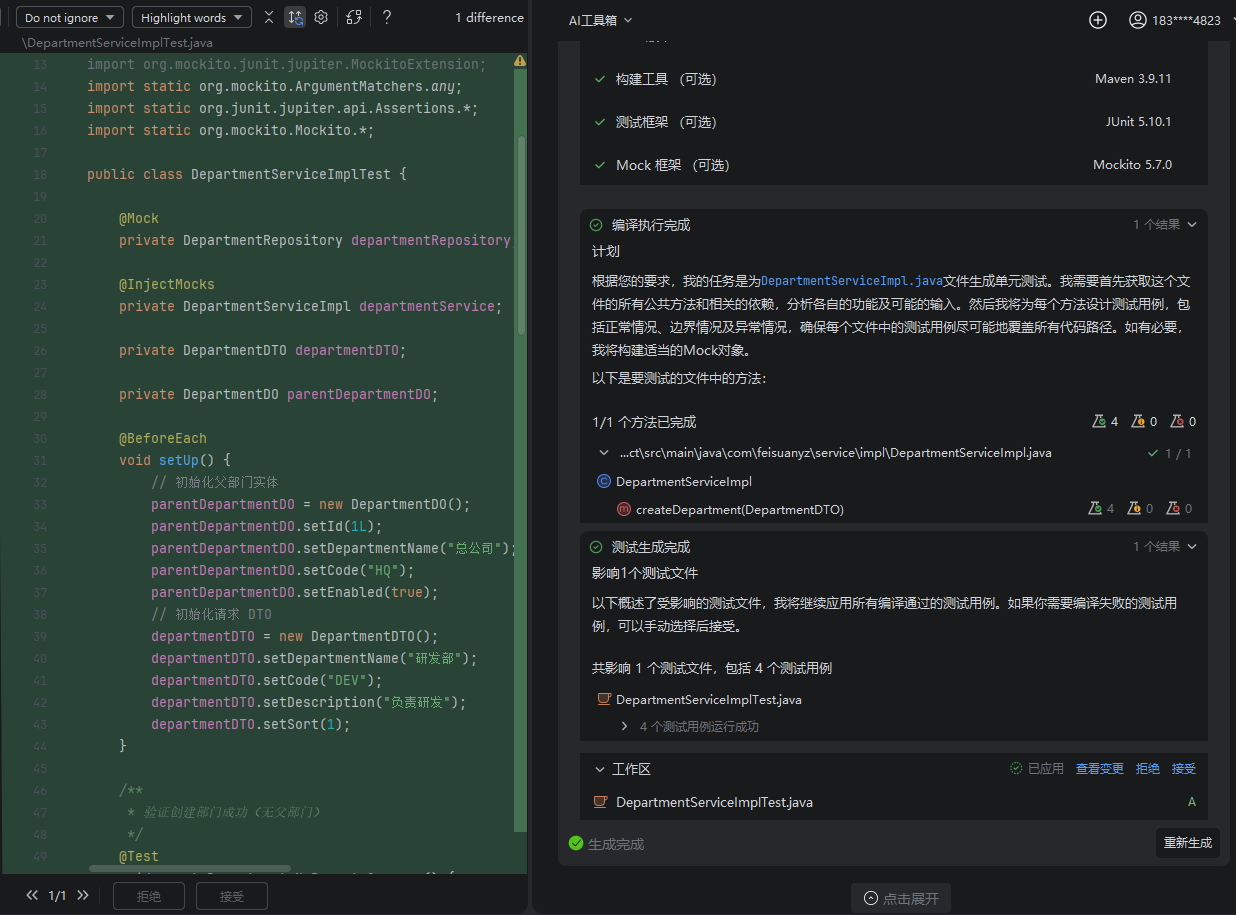1236x915 pixels.
Task: Open the 'Do not ignore' dropdown
Action: 70,18
